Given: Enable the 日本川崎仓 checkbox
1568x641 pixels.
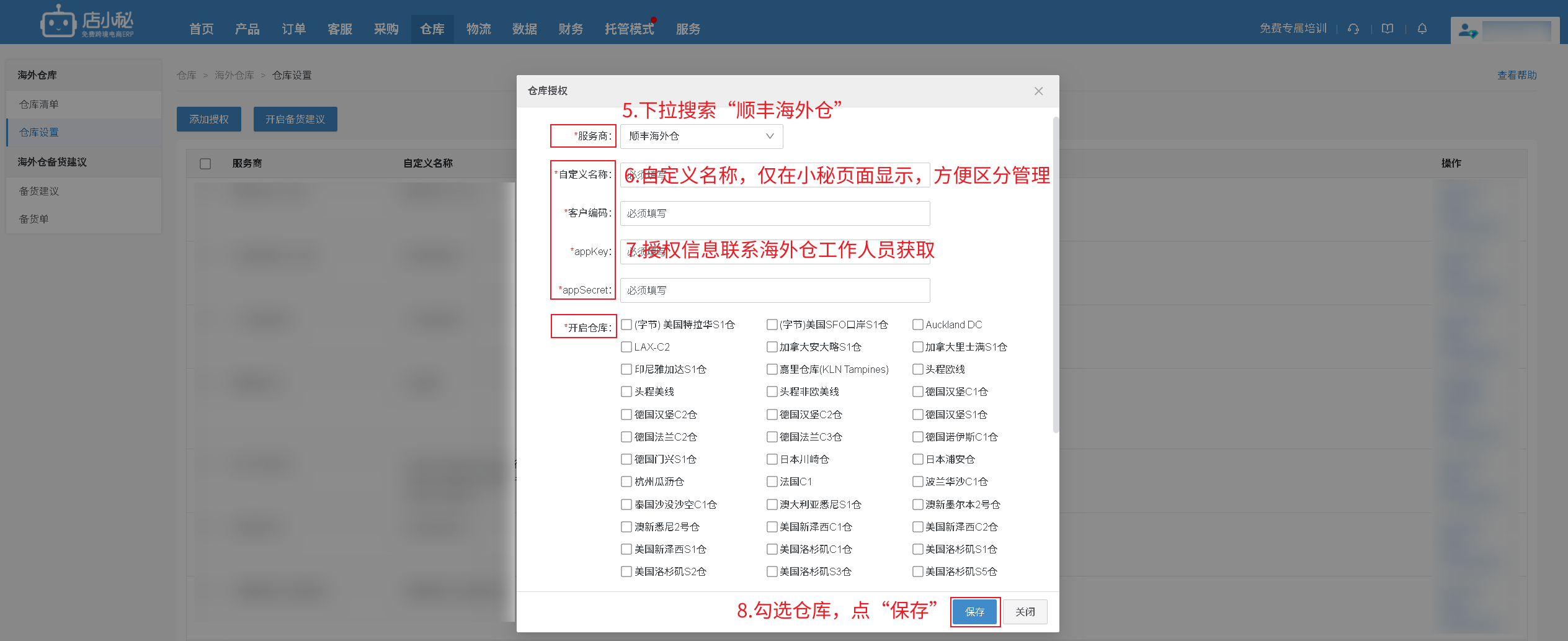Looking at the screenshot, I should coord(772,459).
